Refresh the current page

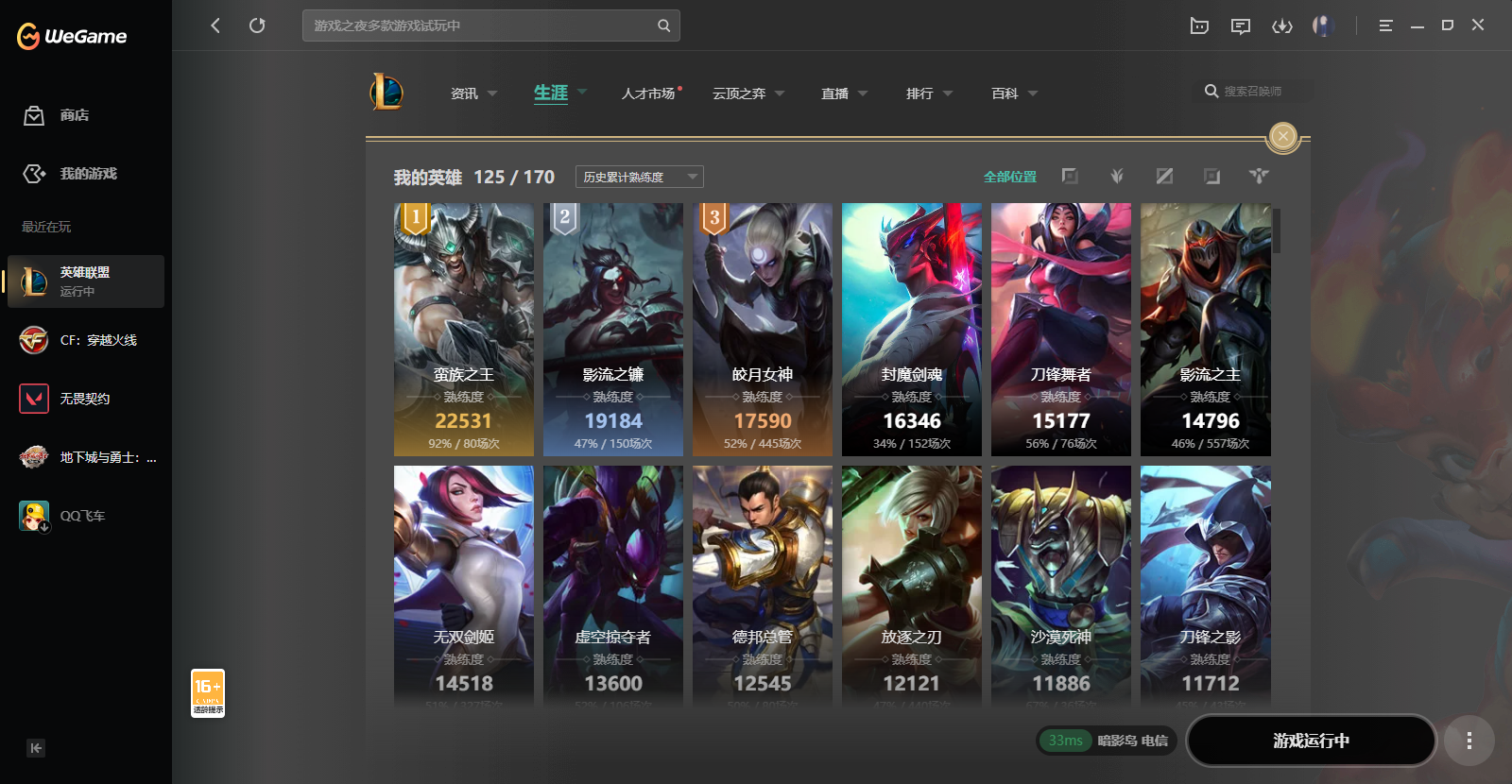[x=257, y=26]
